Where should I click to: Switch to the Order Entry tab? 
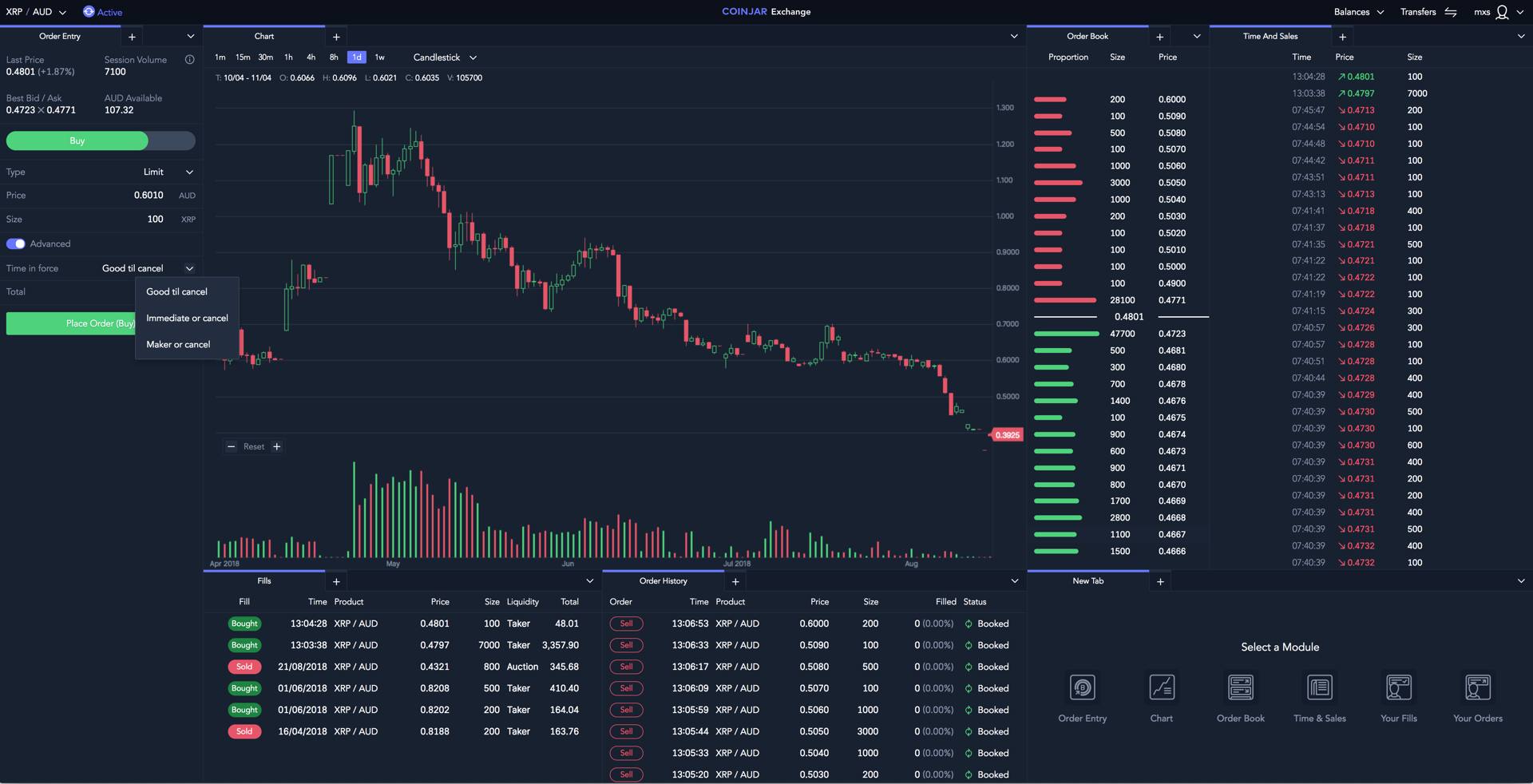click(60, 37)
